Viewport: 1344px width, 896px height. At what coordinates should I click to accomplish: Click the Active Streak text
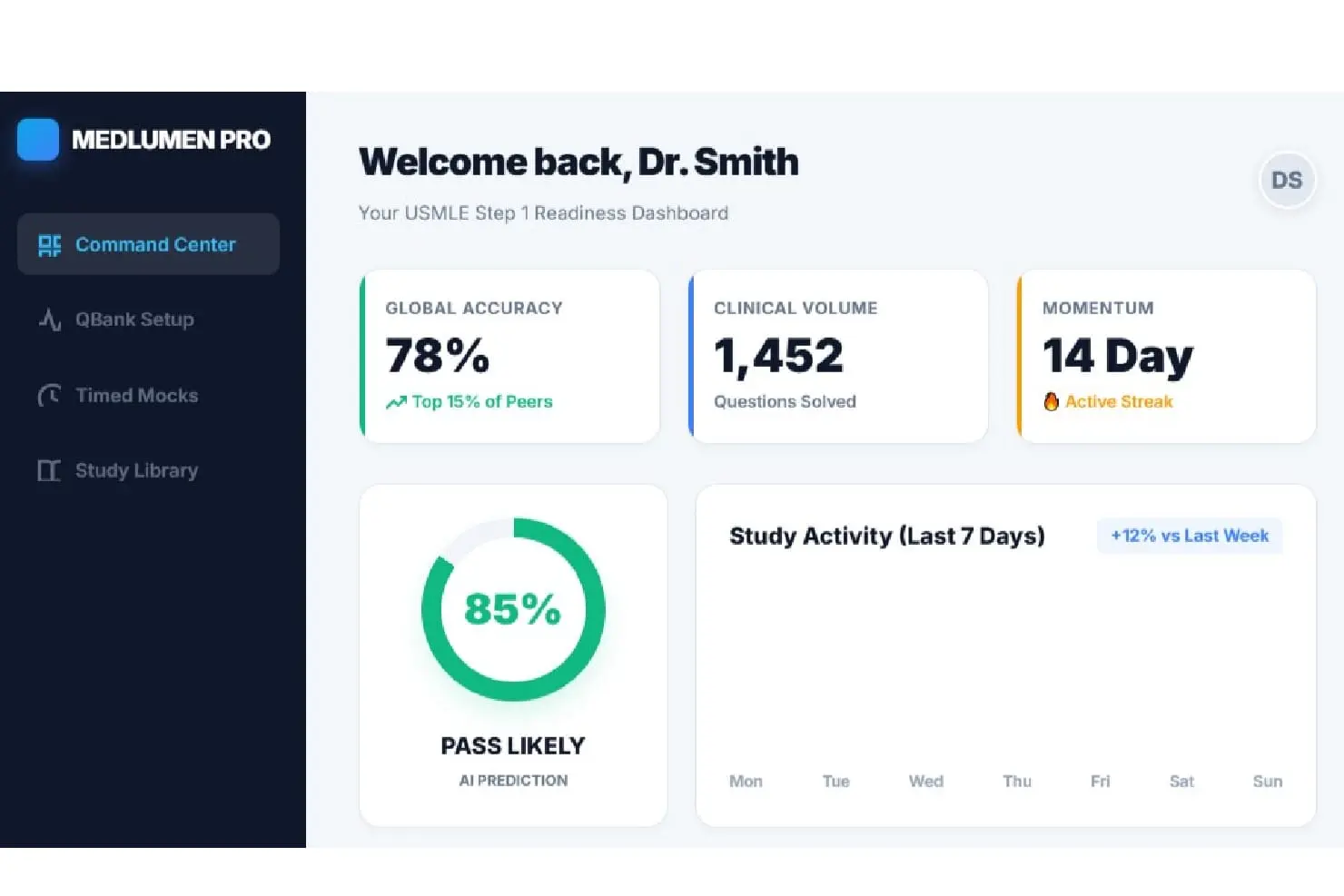[x=1119, y=401]
